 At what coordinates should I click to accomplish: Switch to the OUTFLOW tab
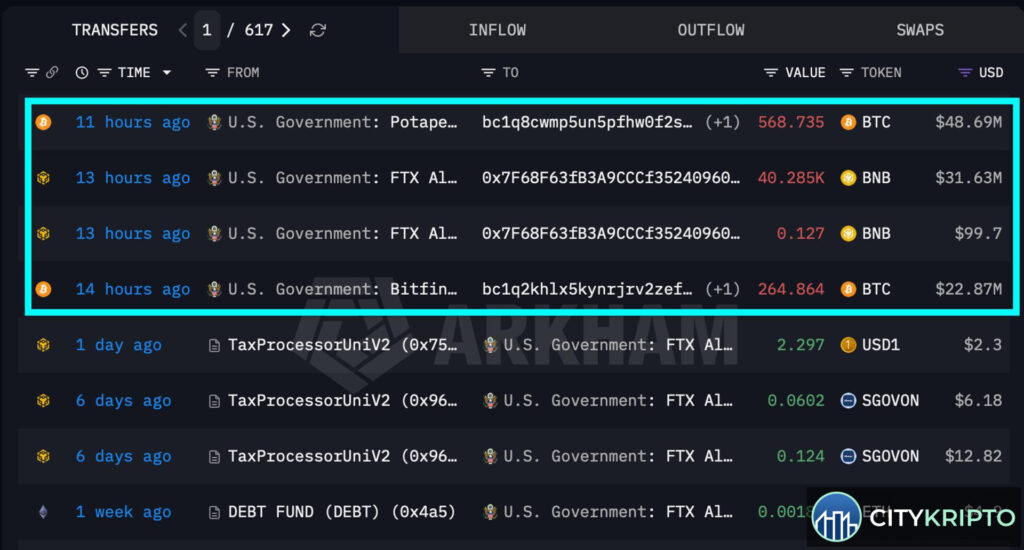coord(711,30)
